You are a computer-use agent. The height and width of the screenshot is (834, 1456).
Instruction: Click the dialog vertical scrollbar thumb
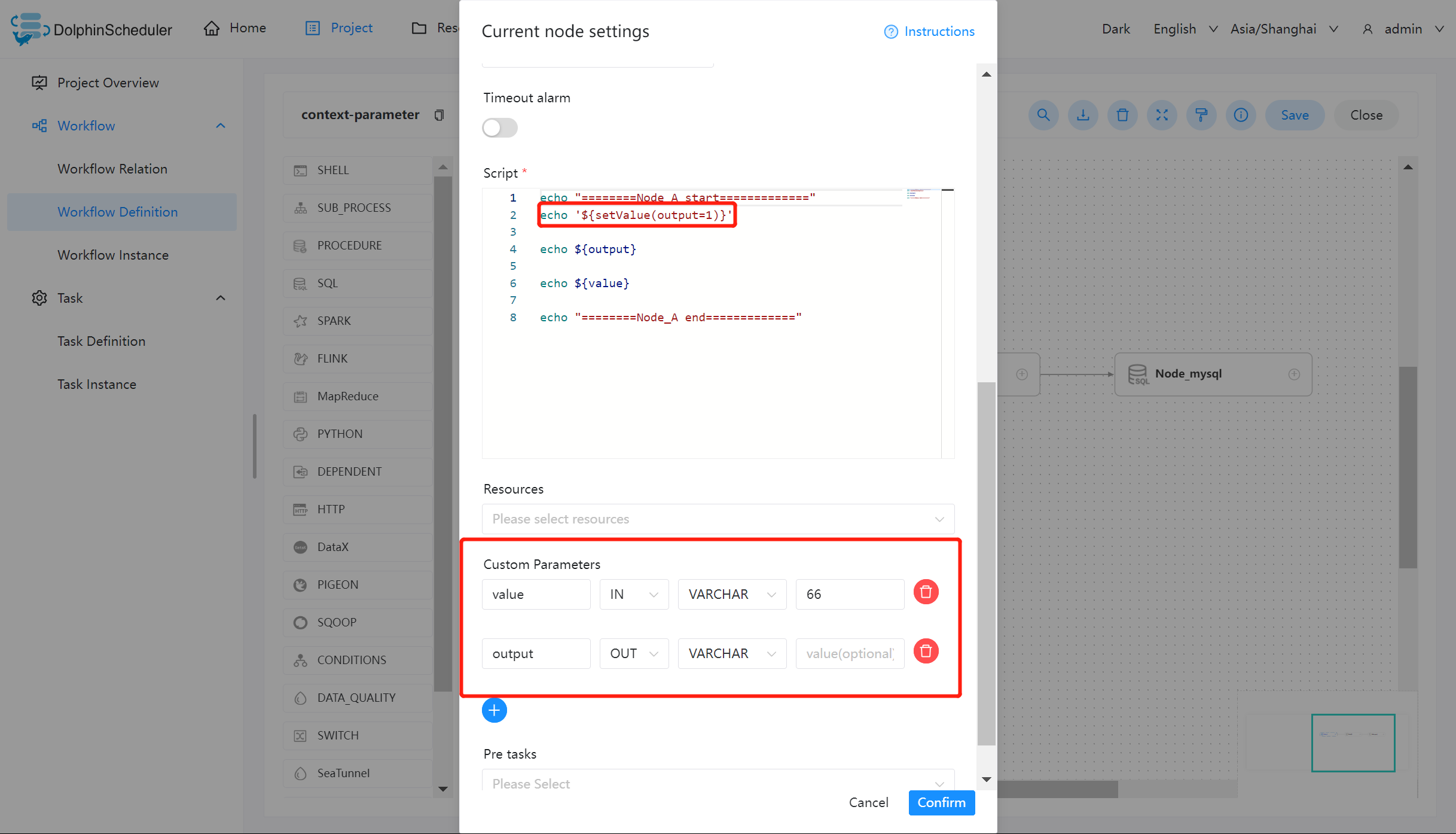[986, 562]
